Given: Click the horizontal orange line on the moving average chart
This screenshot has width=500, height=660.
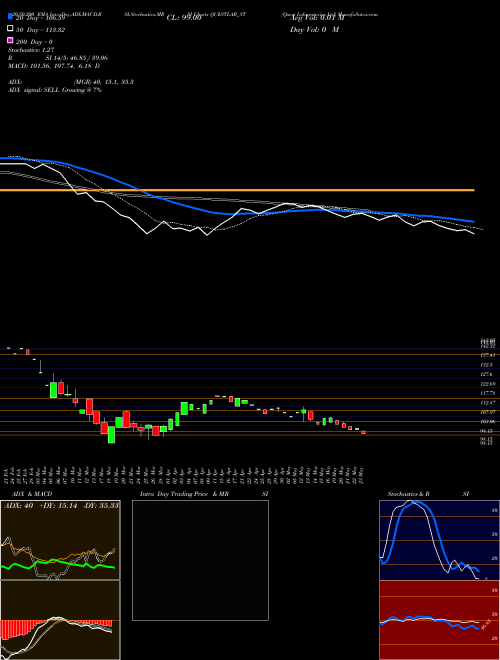Looking at the screenshot, I should (237, 190).
